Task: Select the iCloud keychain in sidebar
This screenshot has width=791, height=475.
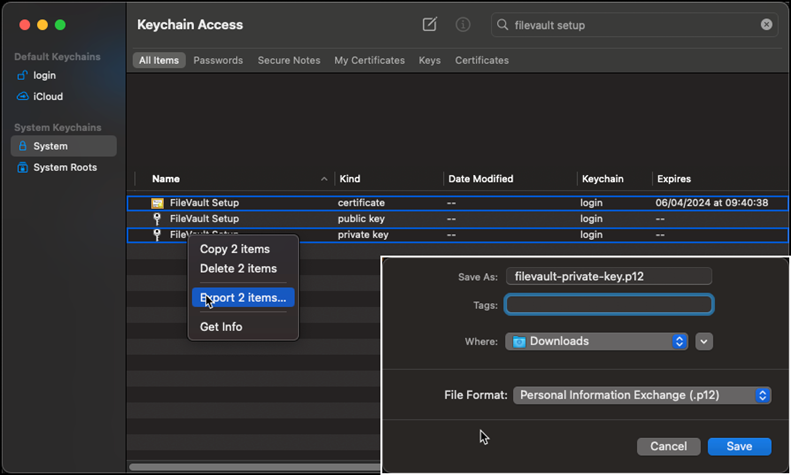Action: click(x=47, y=96)
